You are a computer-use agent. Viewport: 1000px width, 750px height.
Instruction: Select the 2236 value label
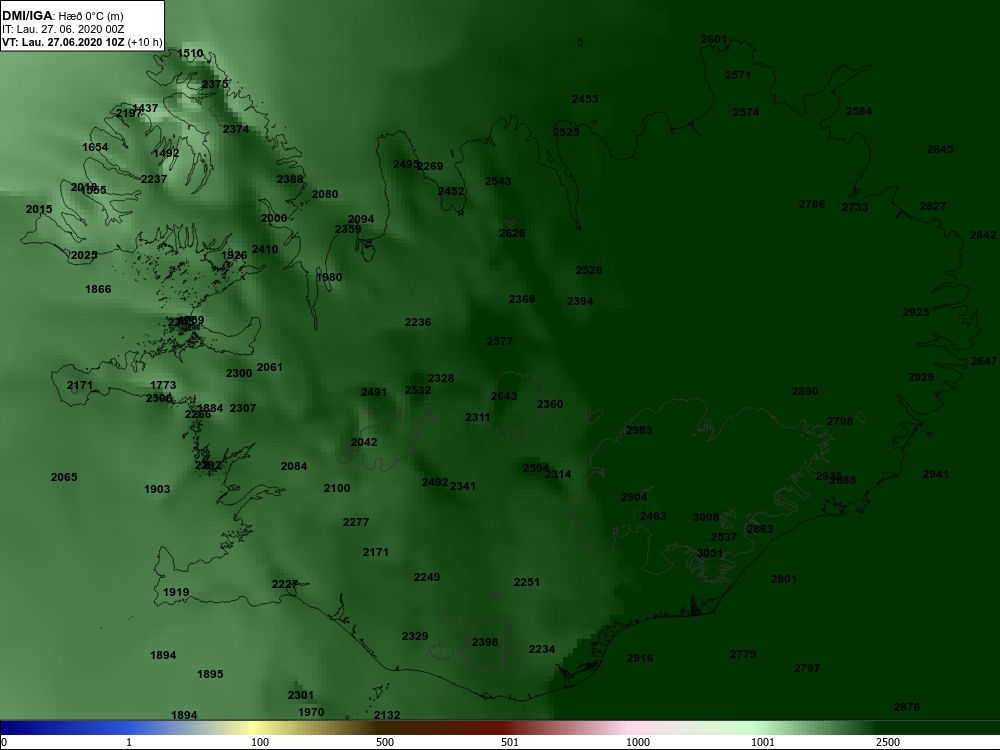[x=418, y=323]
